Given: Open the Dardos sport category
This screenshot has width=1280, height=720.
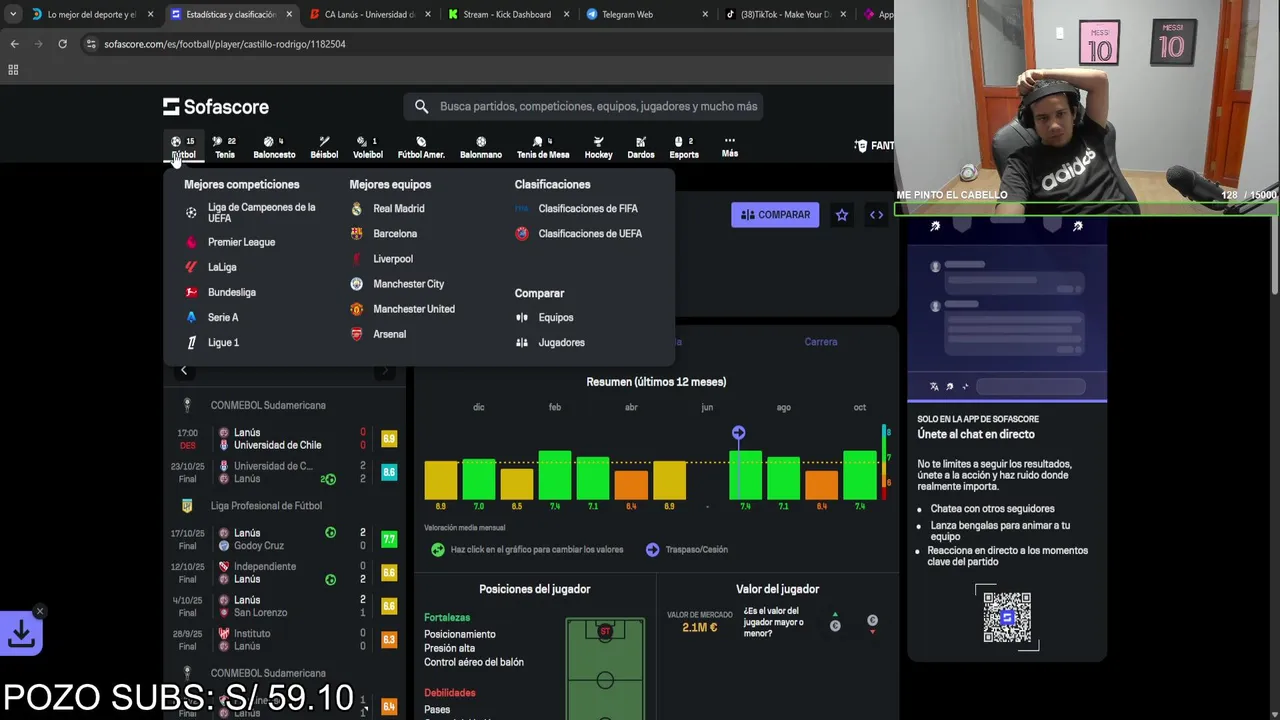Looking at the screenshot, I should (x=641, y=147).
